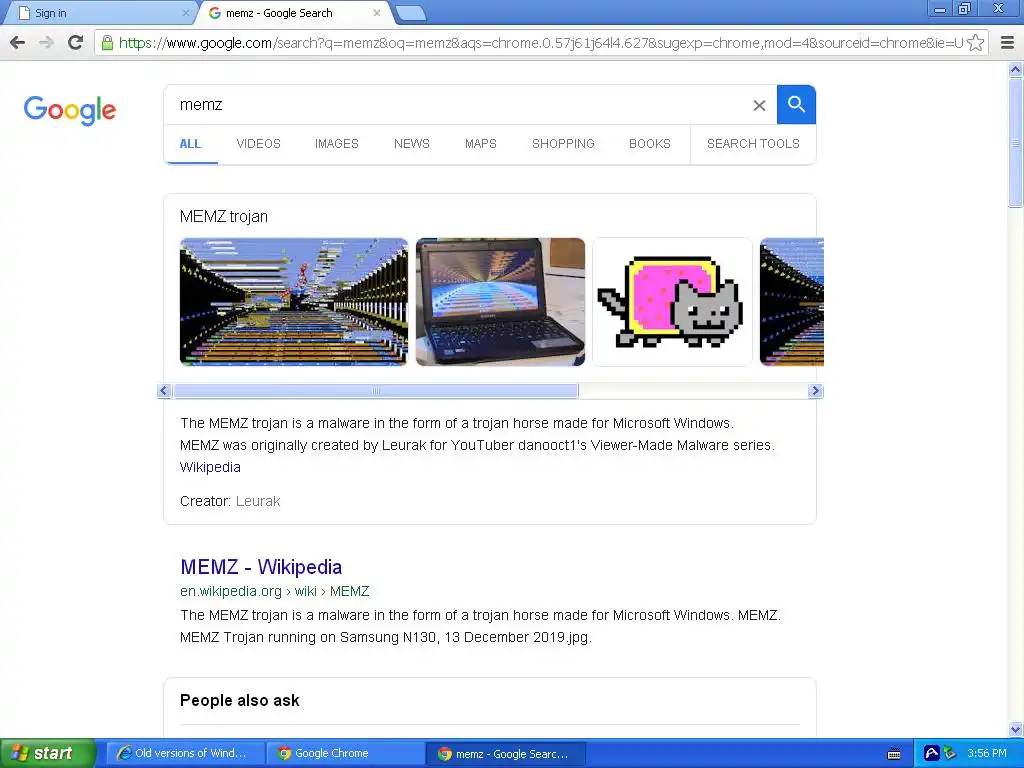Open the Nyan Cat image thumbnail
This screenshot has height=768, width=1024.
pos(672,302)
